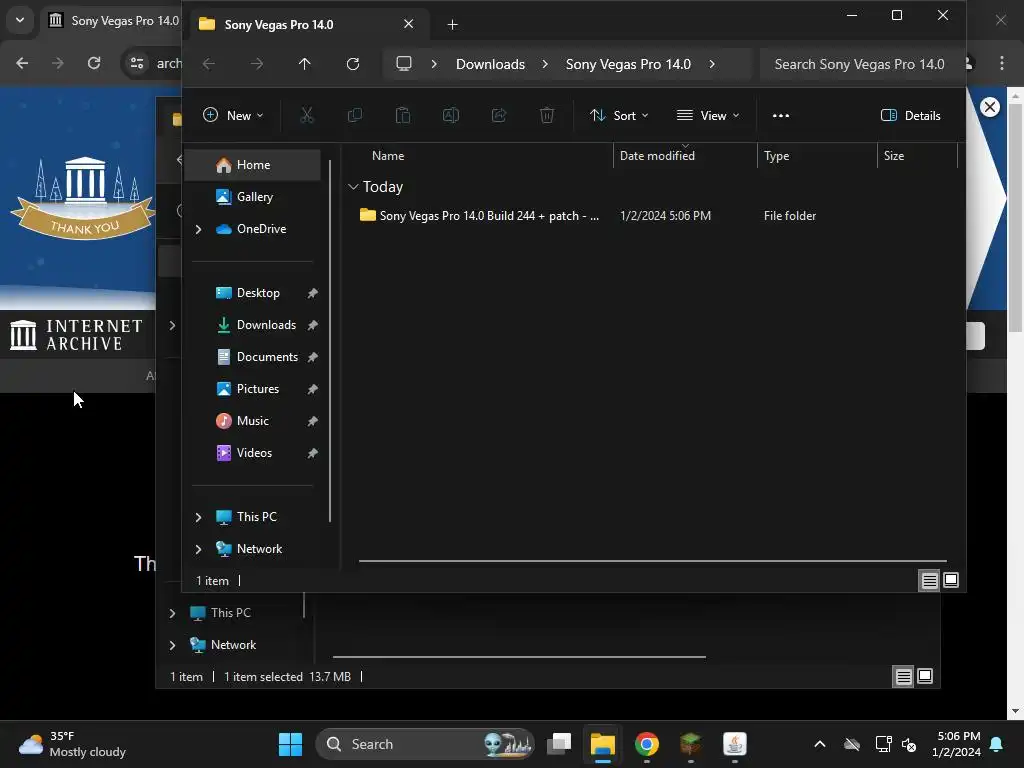This screenshot has width=1024, height=768.
Task: Toggle the Details pane
Action: [910, 116]
